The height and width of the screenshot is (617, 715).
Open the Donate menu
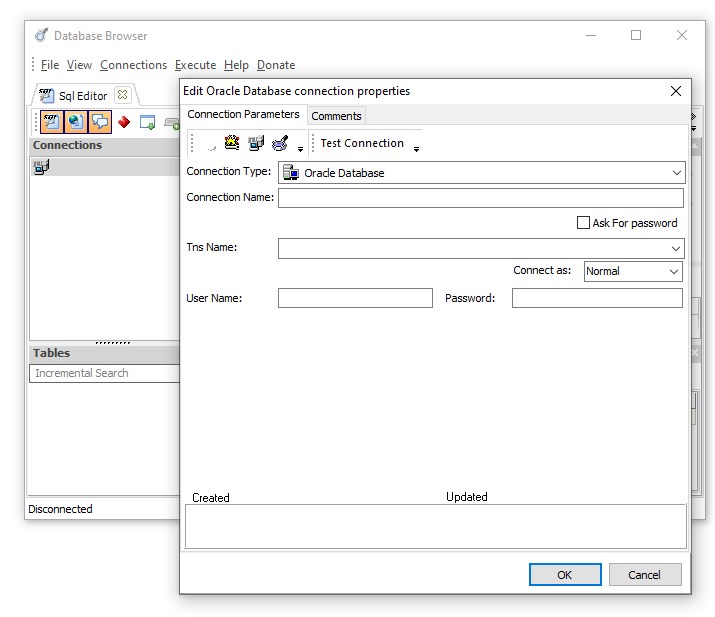click(x=276, y=65)
